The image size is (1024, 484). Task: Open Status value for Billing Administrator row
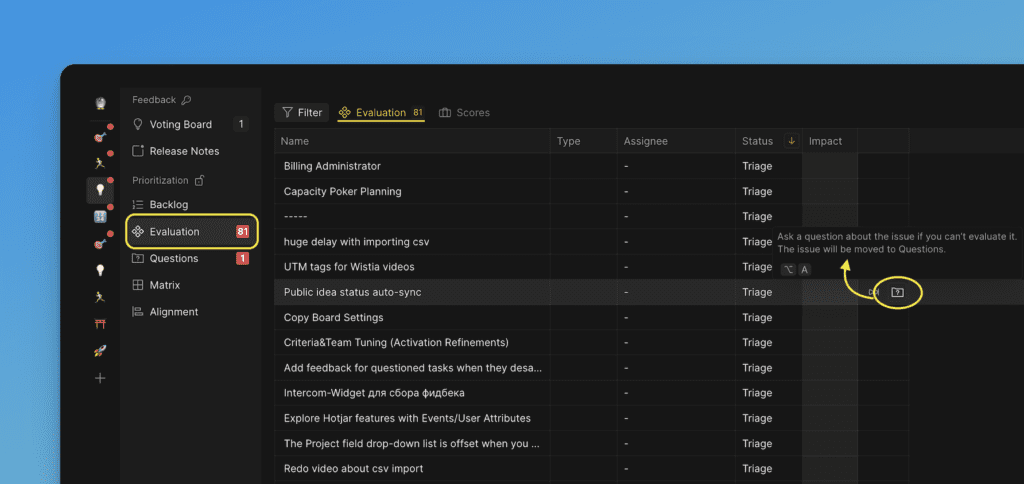coord(757,166)
